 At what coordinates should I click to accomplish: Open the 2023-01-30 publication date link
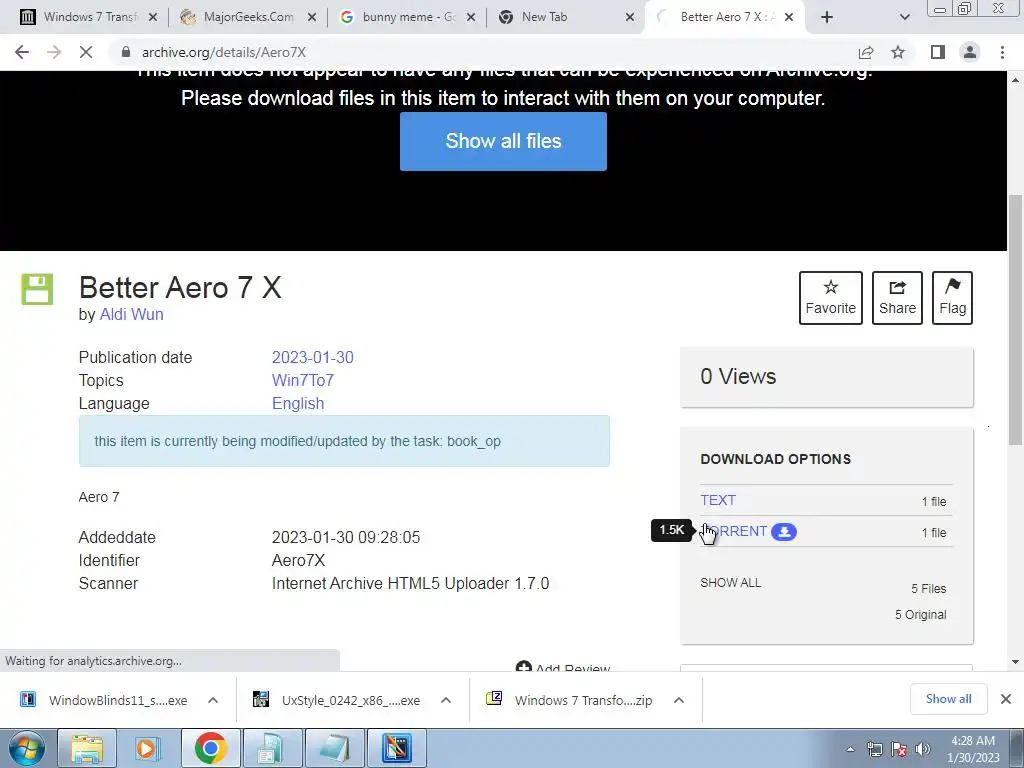click(312, 357)
